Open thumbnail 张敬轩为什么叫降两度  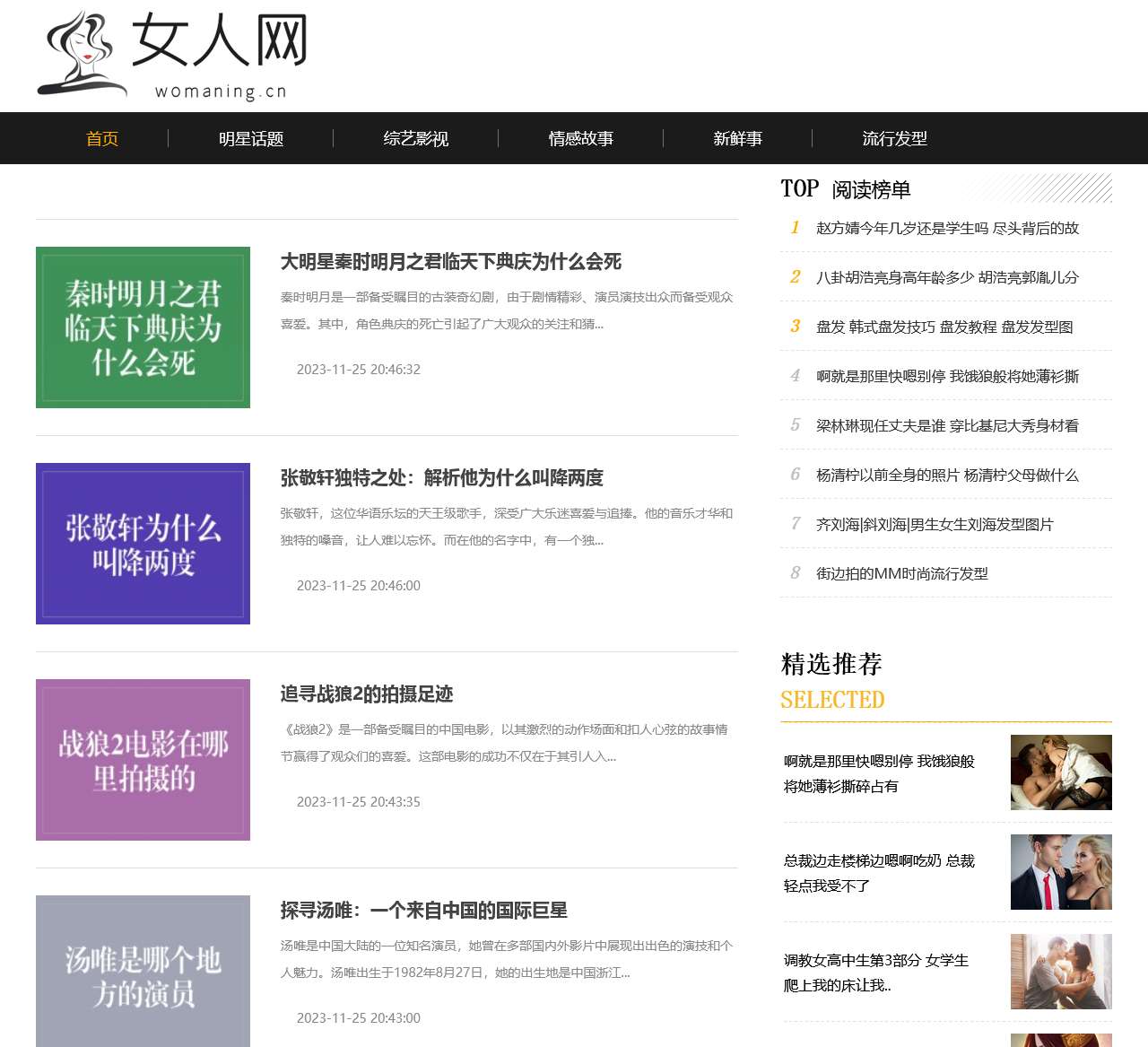coord(143,544)
